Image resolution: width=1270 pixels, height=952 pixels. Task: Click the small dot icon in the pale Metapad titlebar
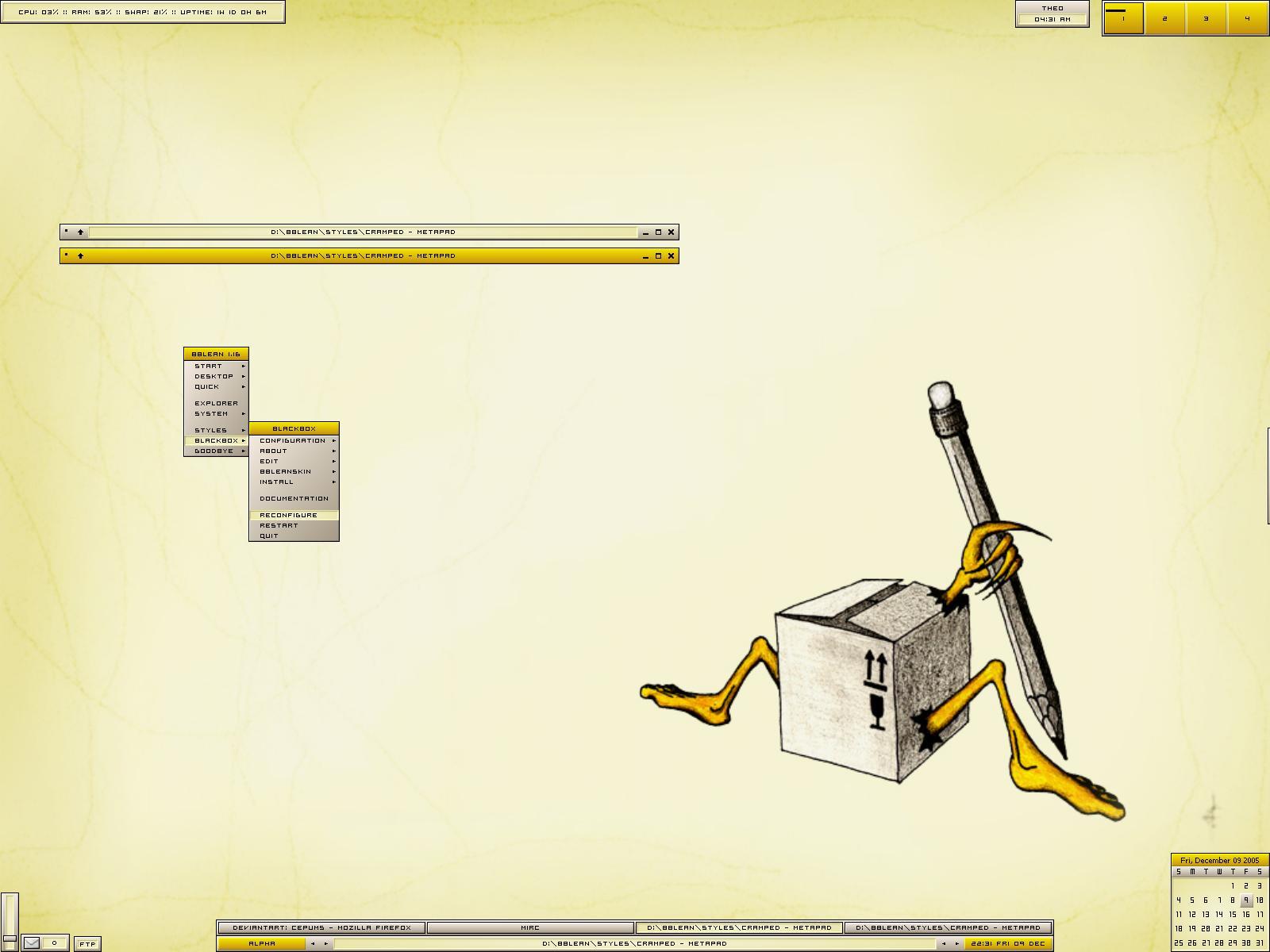pos(67,232)
